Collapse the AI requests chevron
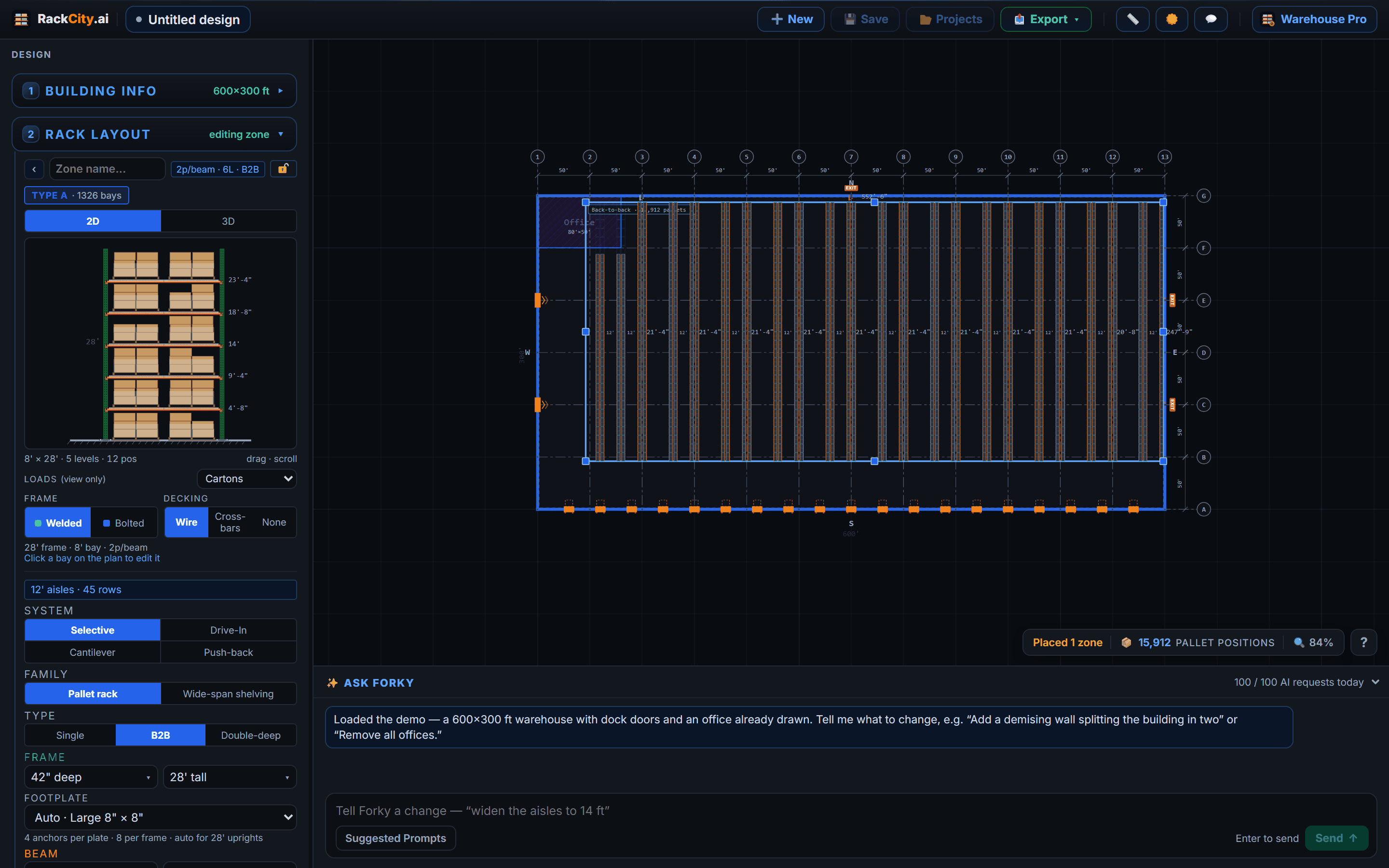 (x=1375, y=682)
